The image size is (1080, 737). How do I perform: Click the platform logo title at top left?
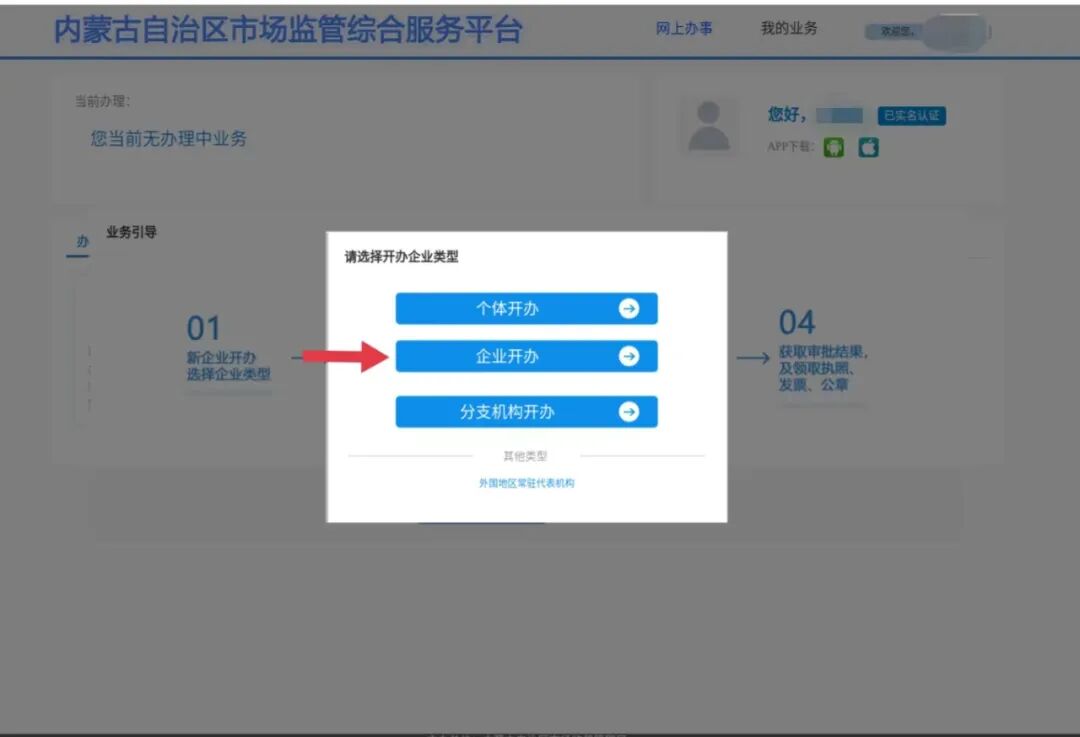tap(286, 30)
